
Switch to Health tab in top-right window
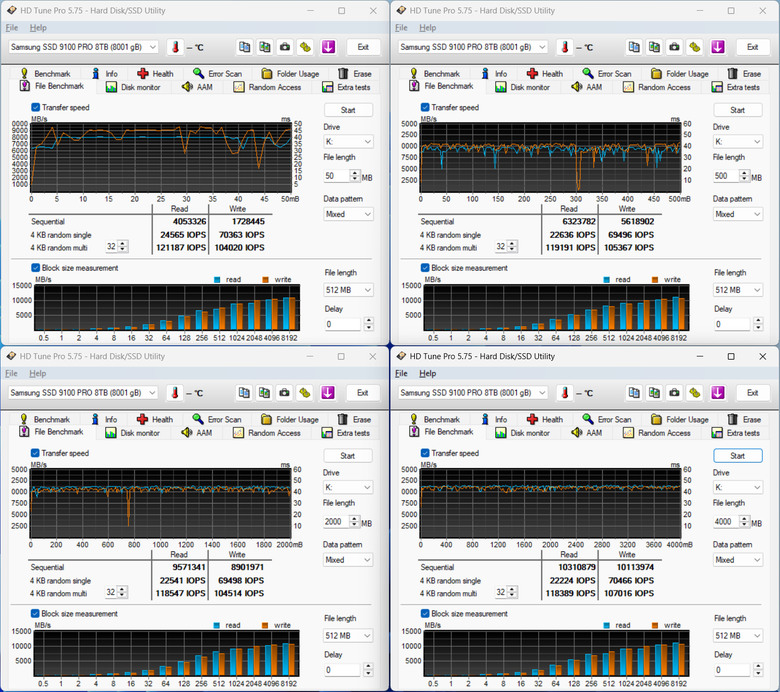[x=546, y=74]
